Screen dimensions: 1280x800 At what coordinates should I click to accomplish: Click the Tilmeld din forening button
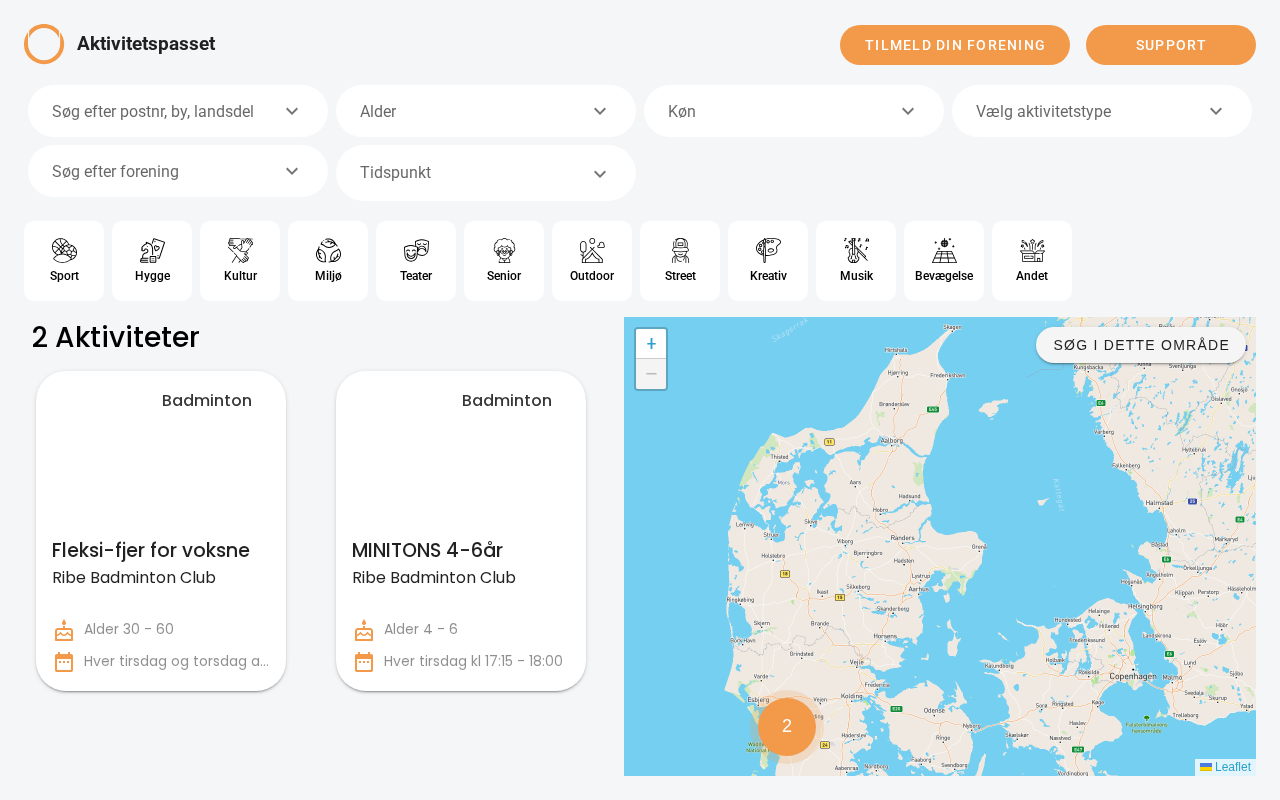click(955, 45)
